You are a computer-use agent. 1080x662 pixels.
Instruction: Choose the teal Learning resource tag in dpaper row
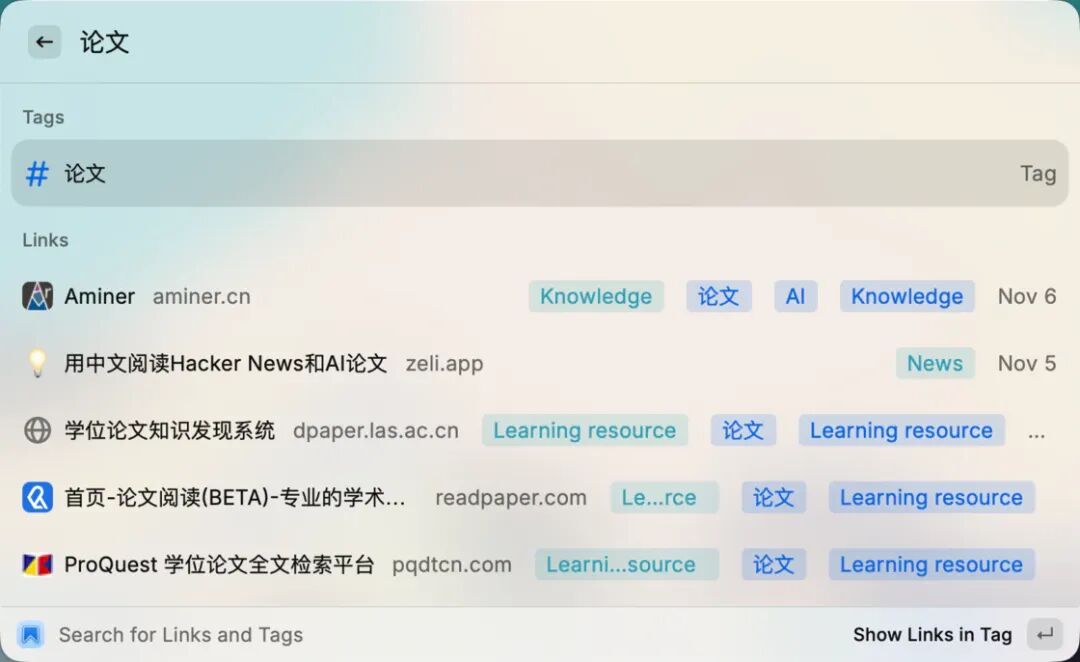click(585, 430)
